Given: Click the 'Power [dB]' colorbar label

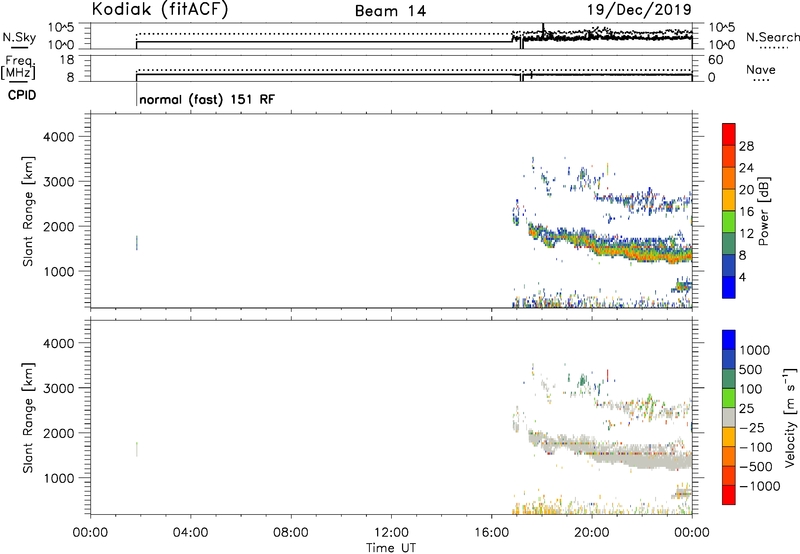Looking at the screenshot, I should tap(763, 211).
